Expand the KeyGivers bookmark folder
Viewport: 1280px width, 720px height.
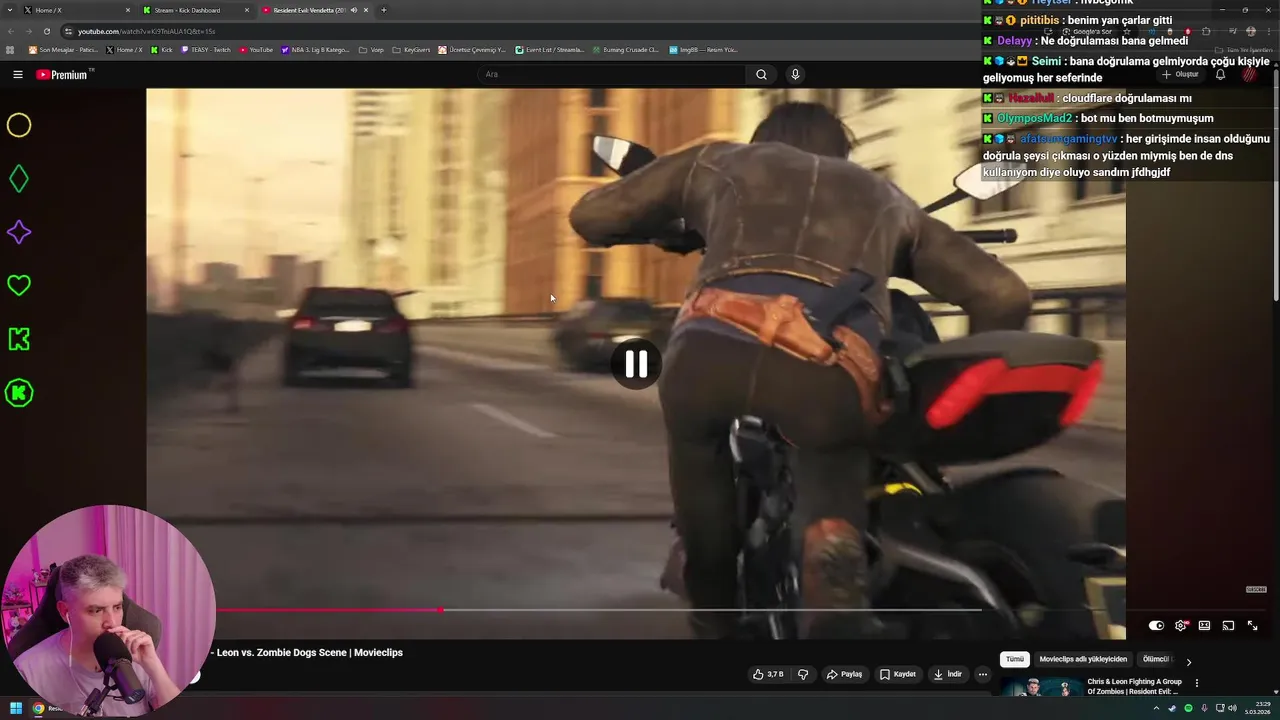click(411, 49)
